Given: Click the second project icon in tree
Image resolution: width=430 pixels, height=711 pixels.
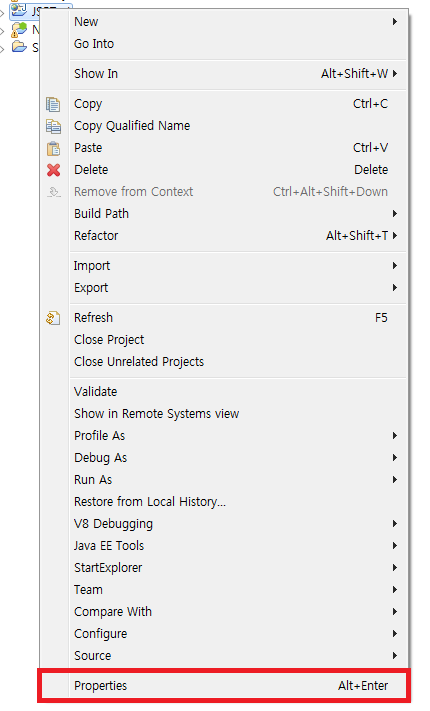Looking at the screenshot, I should 19,29.
